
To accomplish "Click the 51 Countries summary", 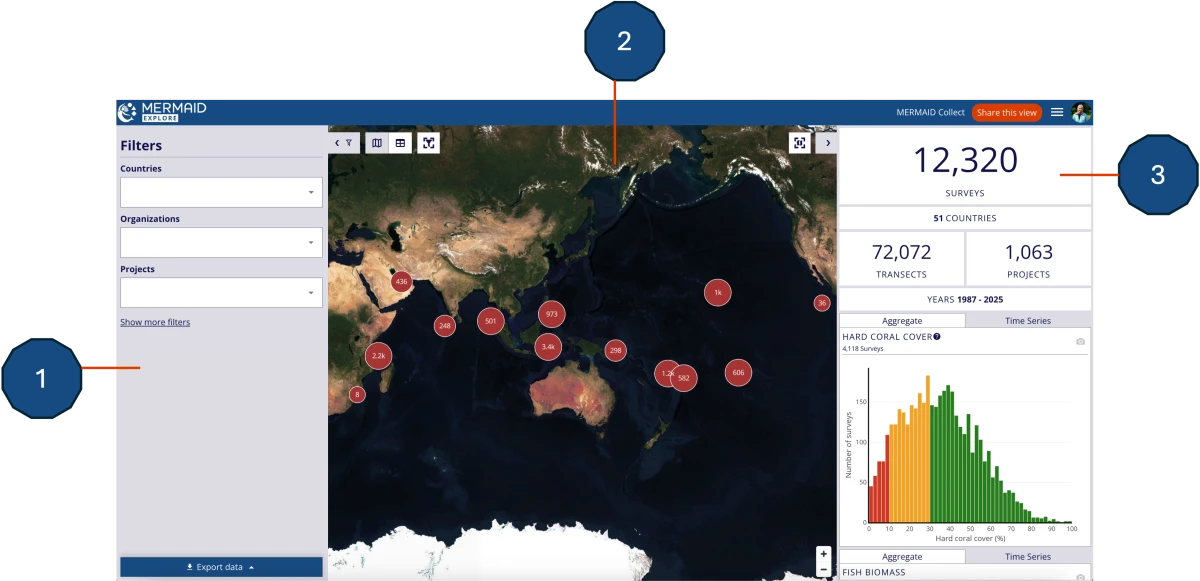I will [965, 217].
